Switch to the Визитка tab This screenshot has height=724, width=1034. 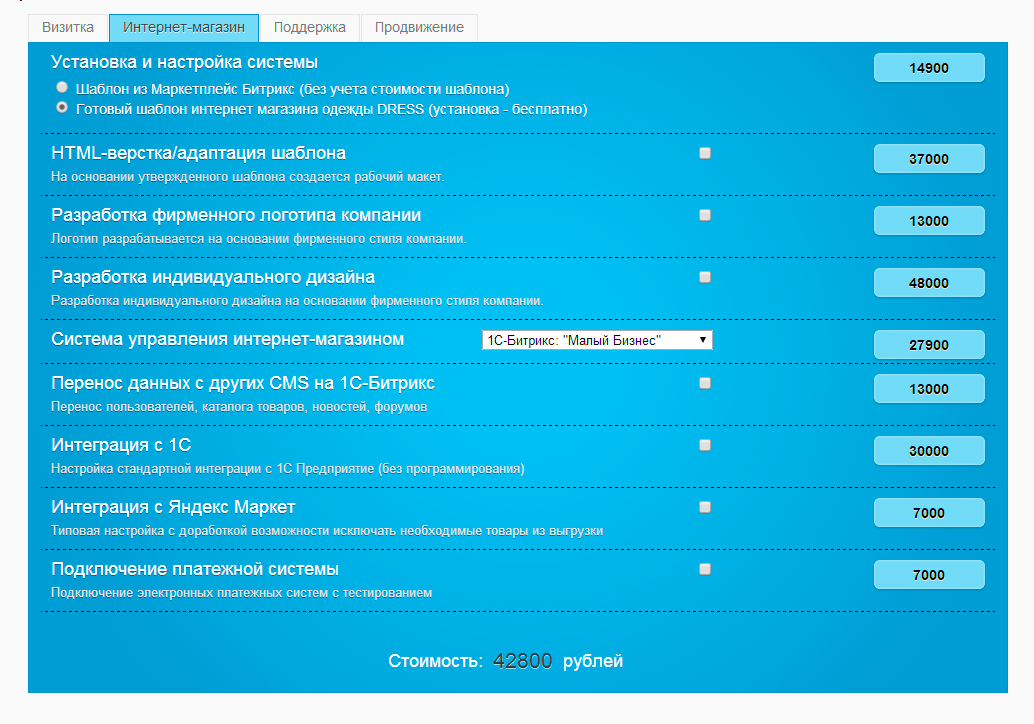coord(68,27)
